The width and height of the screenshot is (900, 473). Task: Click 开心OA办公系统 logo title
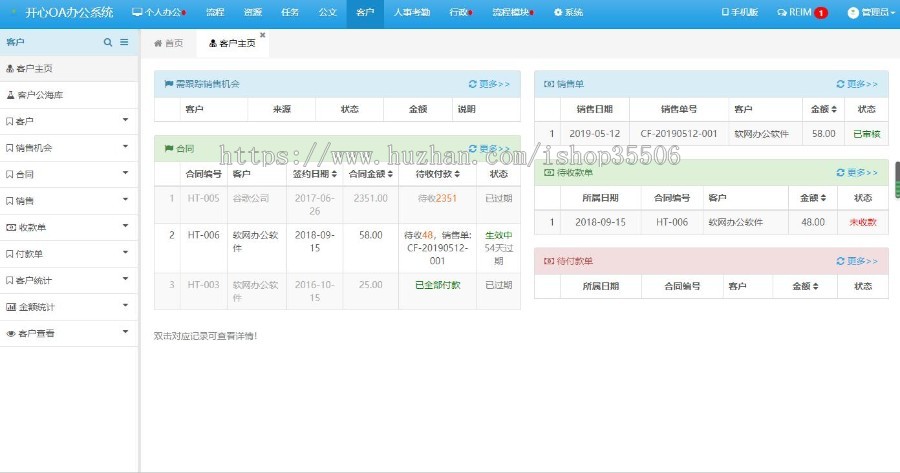[69, 13]
